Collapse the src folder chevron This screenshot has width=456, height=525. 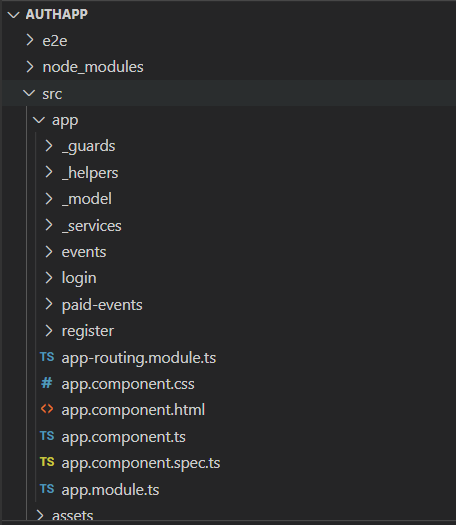[x=29, y=93]
